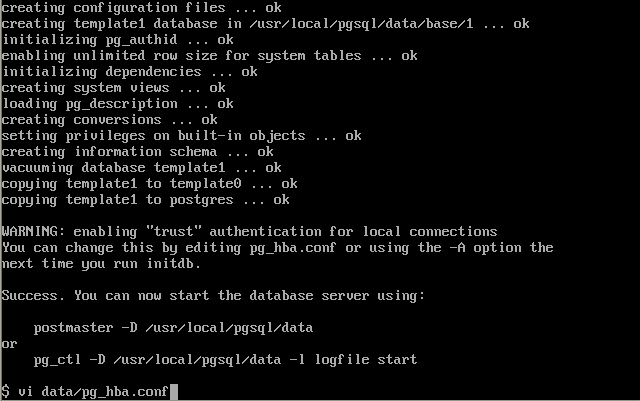Screen dimensions: 640x401
Task: Click the blinking cursor after pg_hba.conf
Action: point(173,392)
